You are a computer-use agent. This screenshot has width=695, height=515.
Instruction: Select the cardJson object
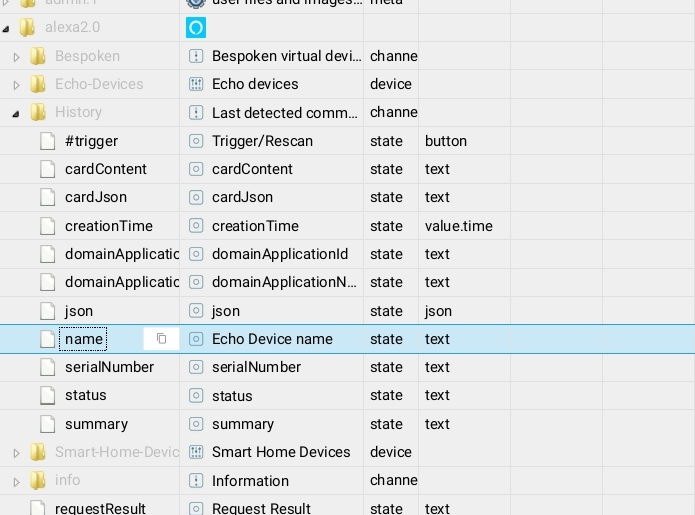pos(96,197)
